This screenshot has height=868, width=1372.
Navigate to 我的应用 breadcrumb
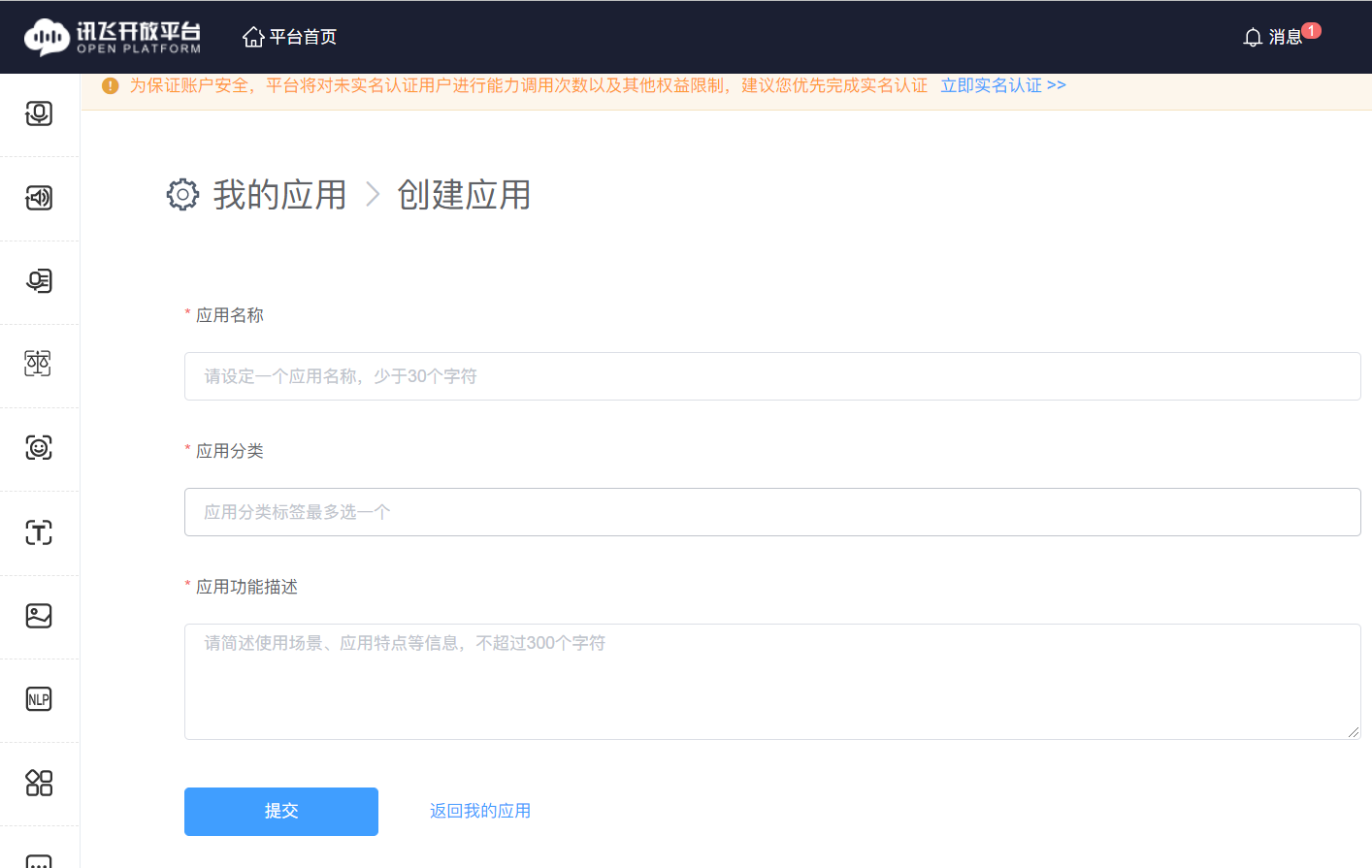click(x=280, y=195)
